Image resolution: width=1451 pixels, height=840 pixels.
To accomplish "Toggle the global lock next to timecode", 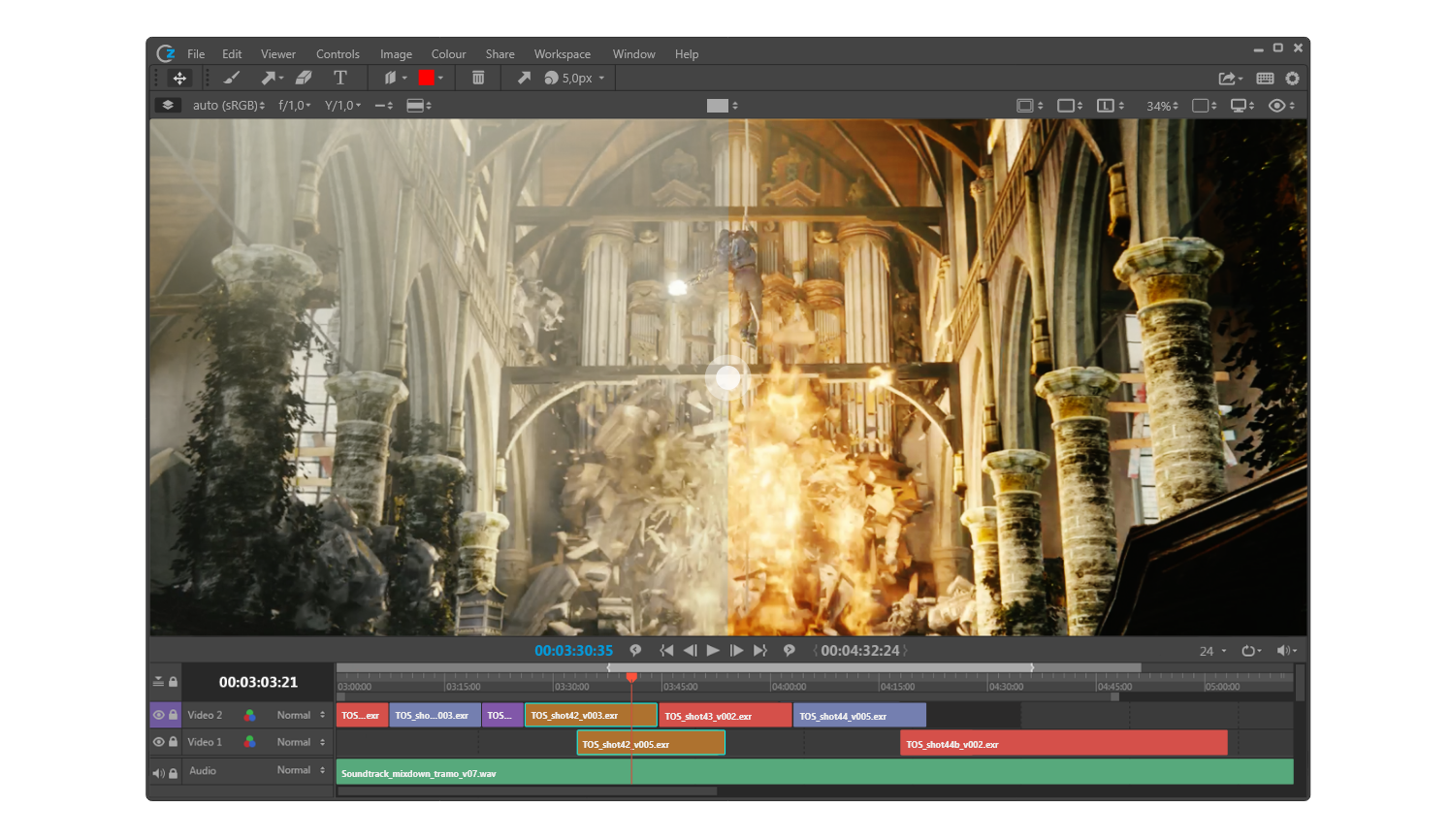I will [173, 682].
